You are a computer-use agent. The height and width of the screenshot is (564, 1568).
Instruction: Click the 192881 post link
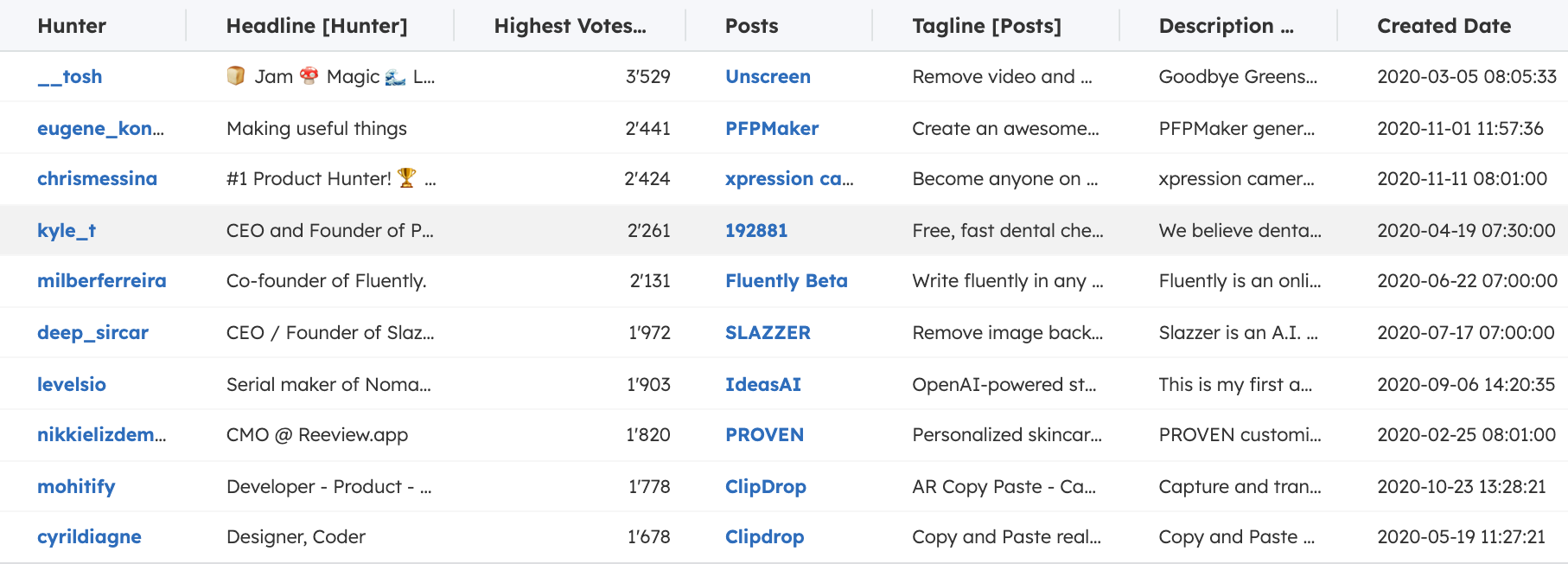(755, 231)
